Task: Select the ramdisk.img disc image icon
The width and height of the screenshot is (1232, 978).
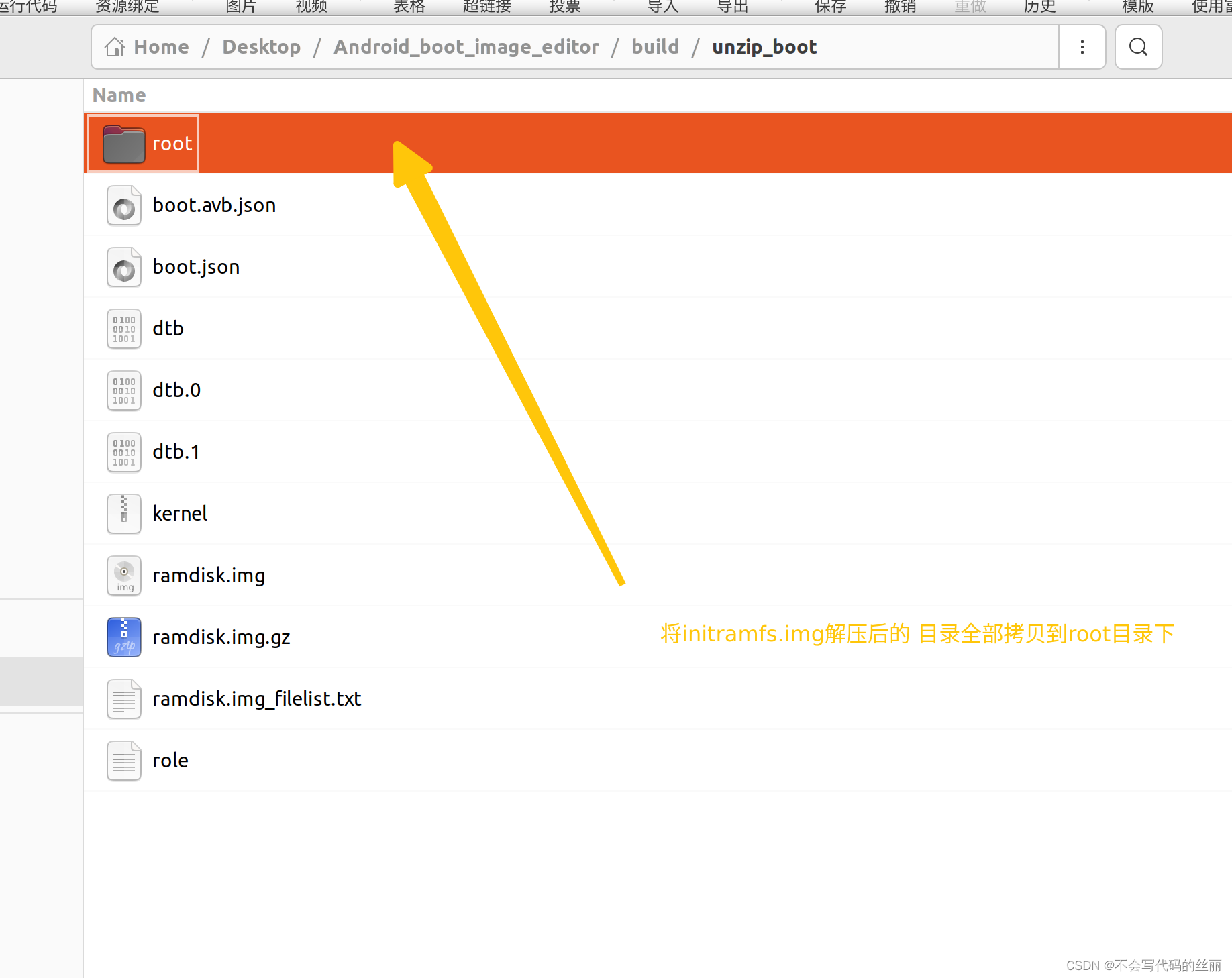Action: pyautogui.click(x=124, y=576)
